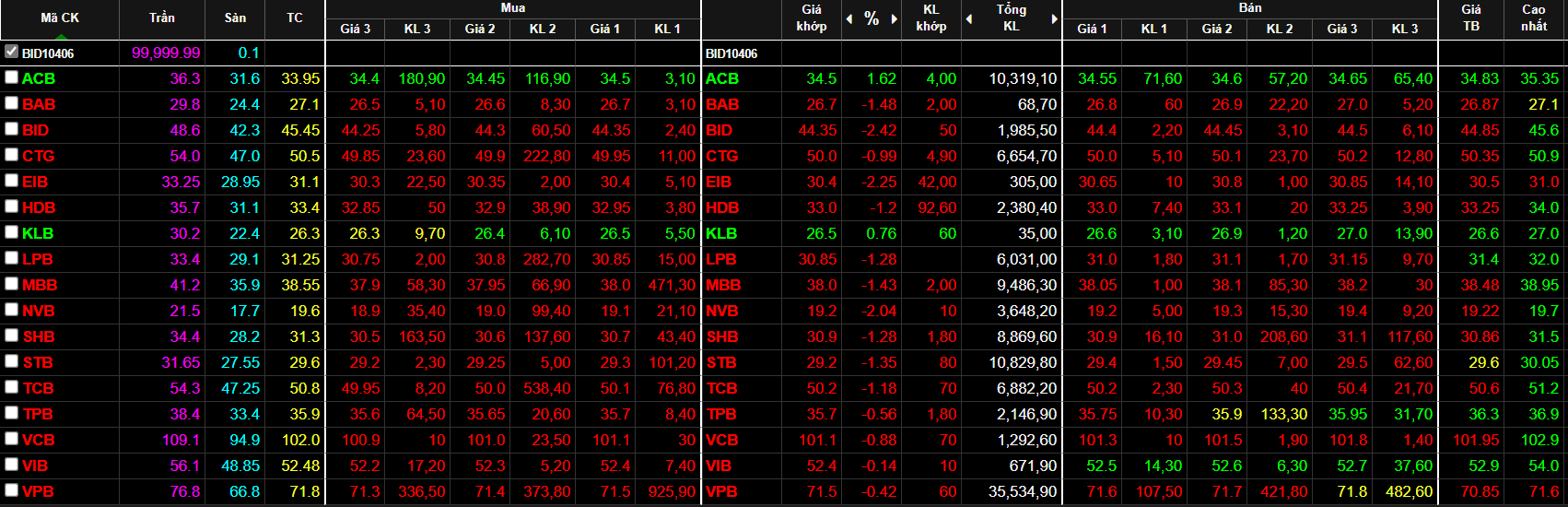Select the BID row checkbox
Screen dimensions: 1568x507
click(x=11, y=129)
